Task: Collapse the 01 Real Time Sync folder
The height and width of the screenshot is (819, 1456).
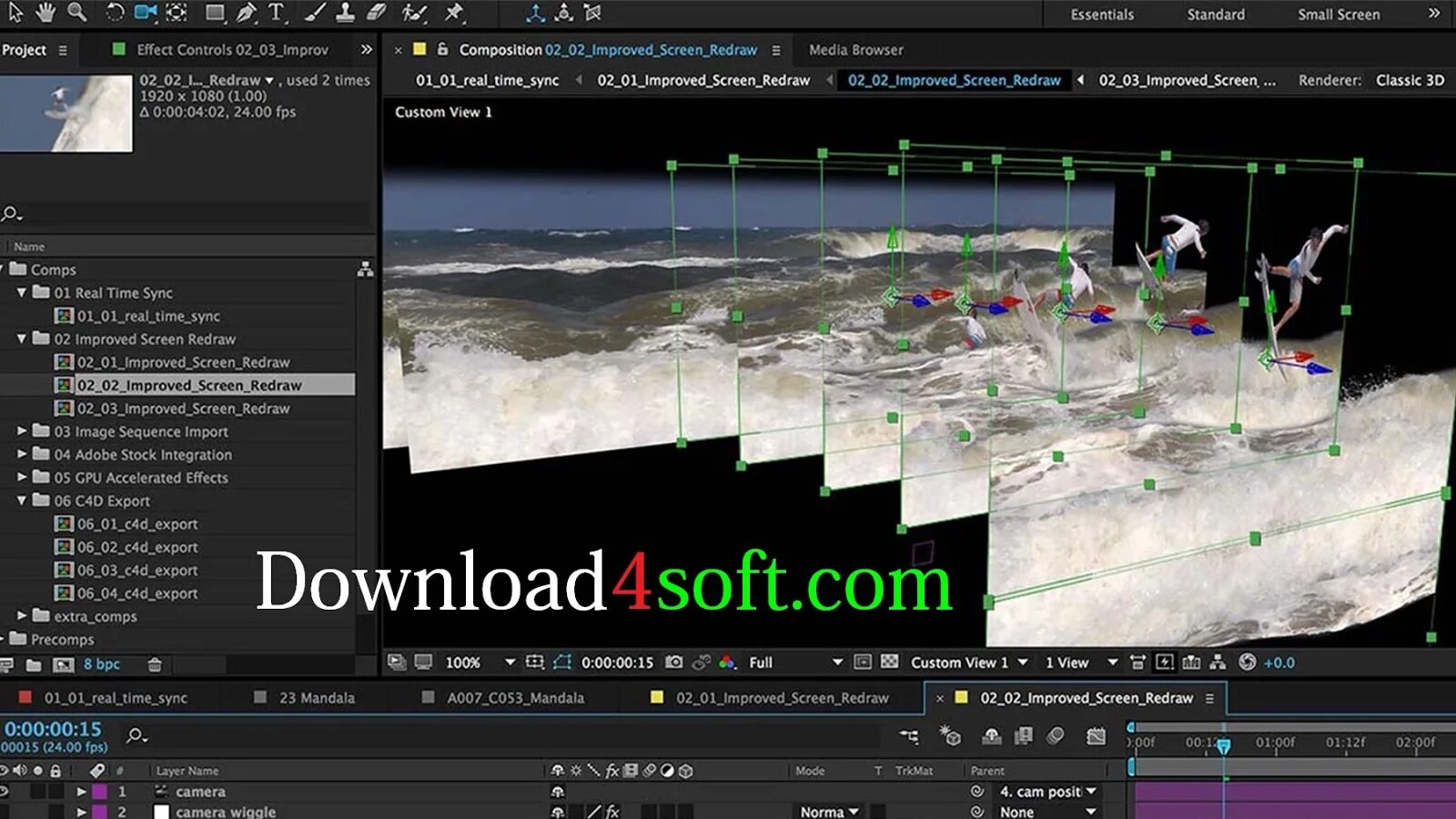Action: pos(22,292)
